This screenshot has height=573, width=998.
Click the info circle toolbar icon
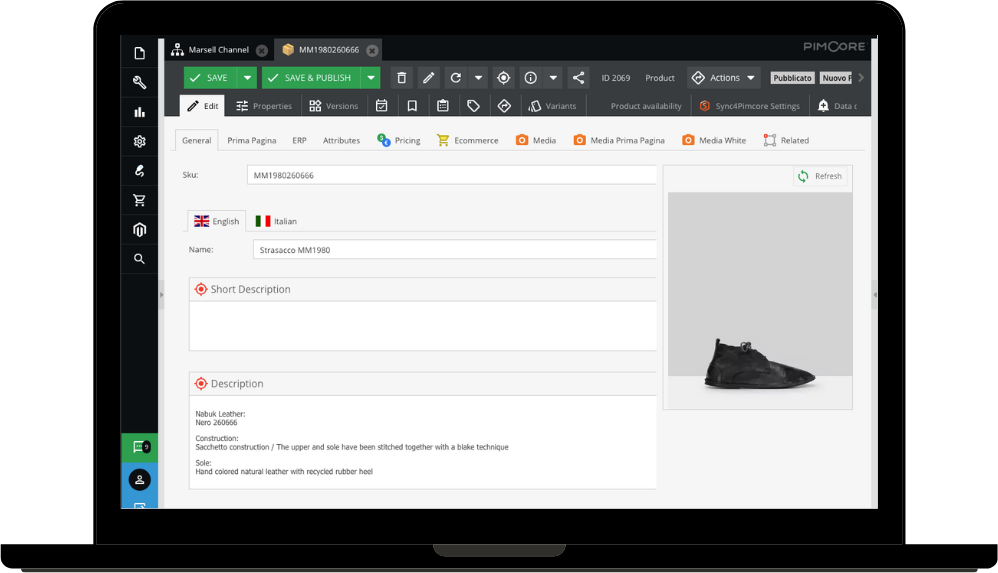click(530, 78)
